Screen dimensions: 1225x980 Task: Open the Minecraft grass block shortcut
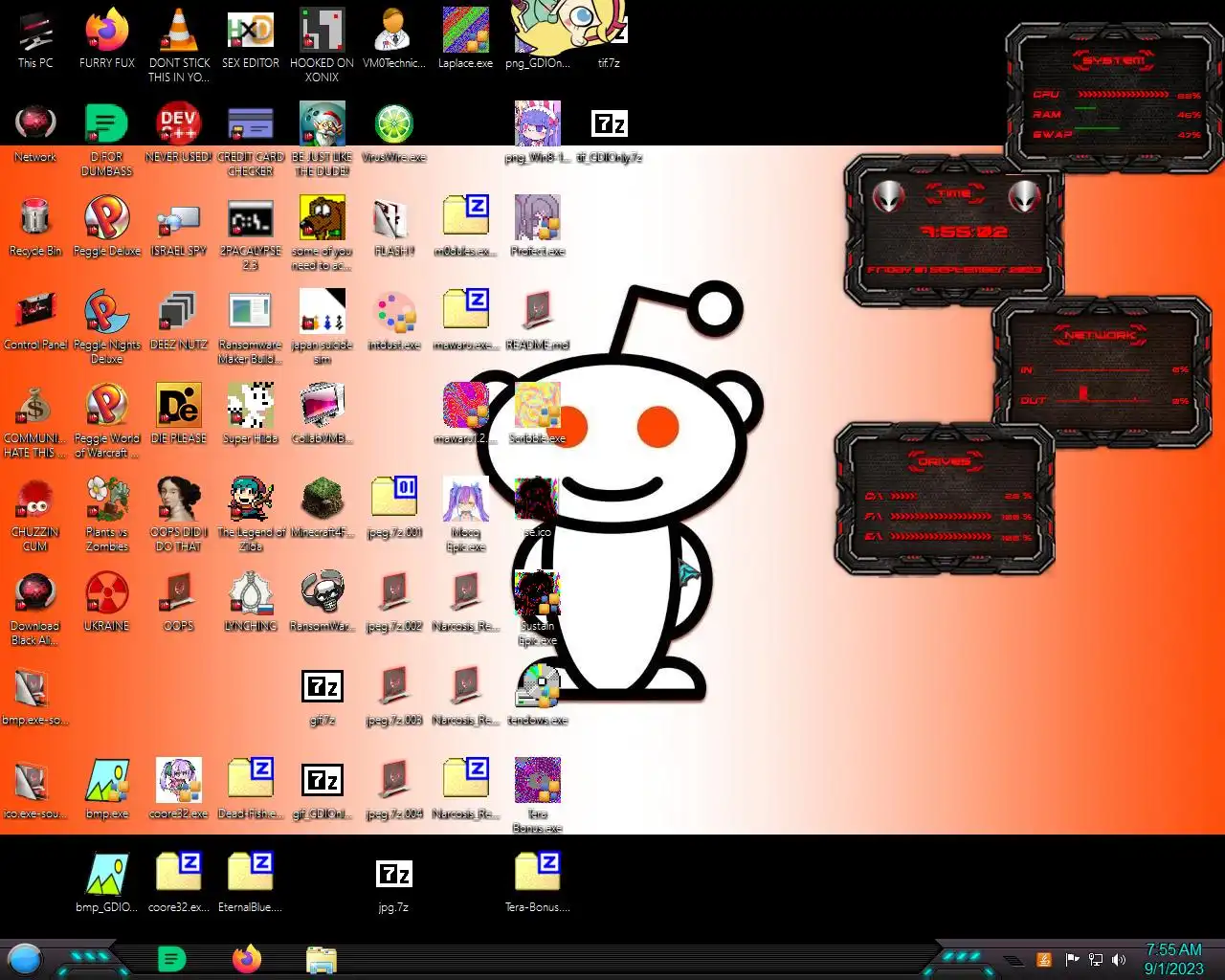click(323, 508)
